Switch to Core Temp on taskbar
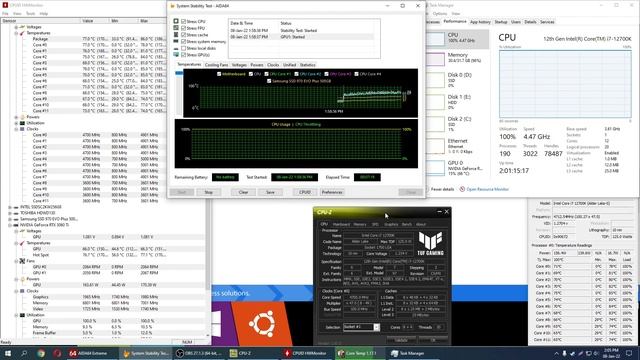 pyautogui.click(x=361, y=353)
